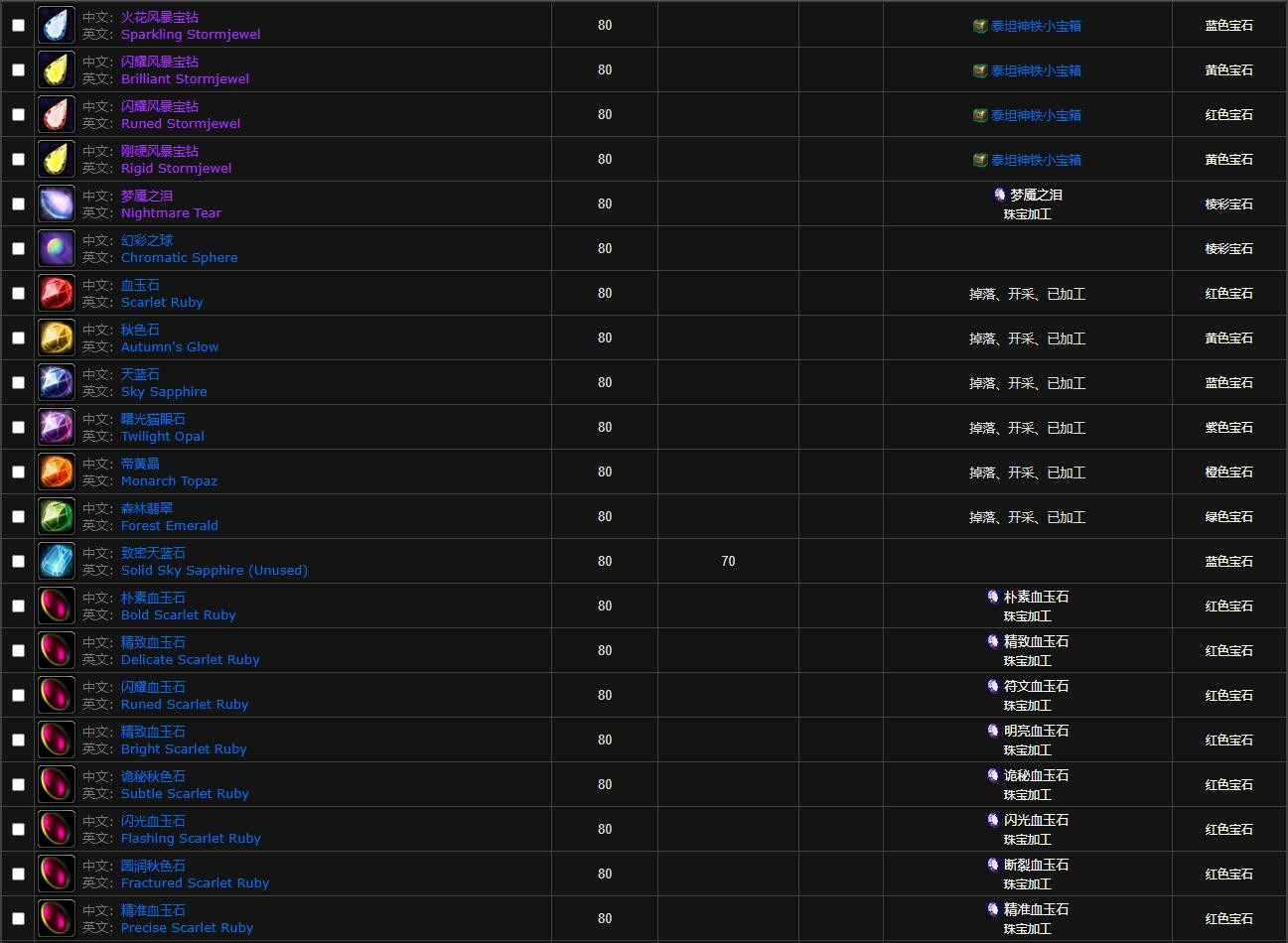The image size is (1288, 943).
Task: Check the Rigid Stormjewel row checkbox
Action: click(x=18, y=159)
